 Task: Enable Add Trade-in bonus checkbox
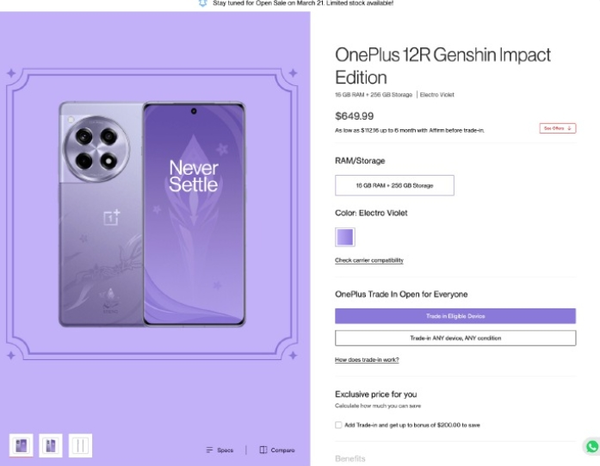tap(338, 425)
